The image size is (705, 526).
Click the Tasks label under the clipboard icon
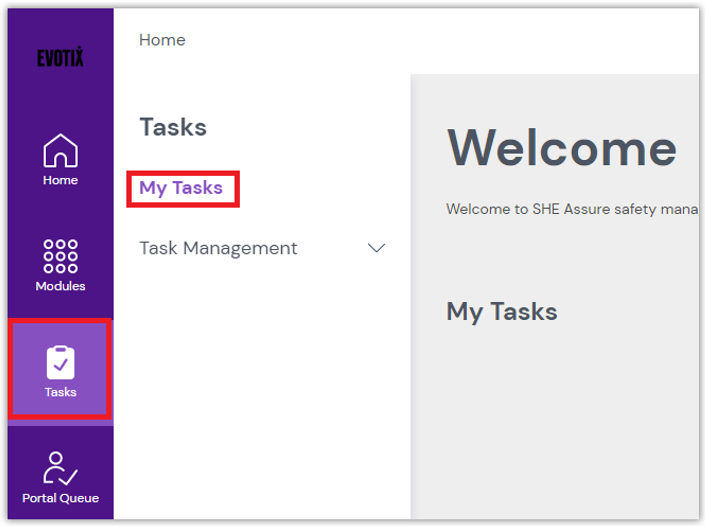pyautogui.click(x=60, y=392)
